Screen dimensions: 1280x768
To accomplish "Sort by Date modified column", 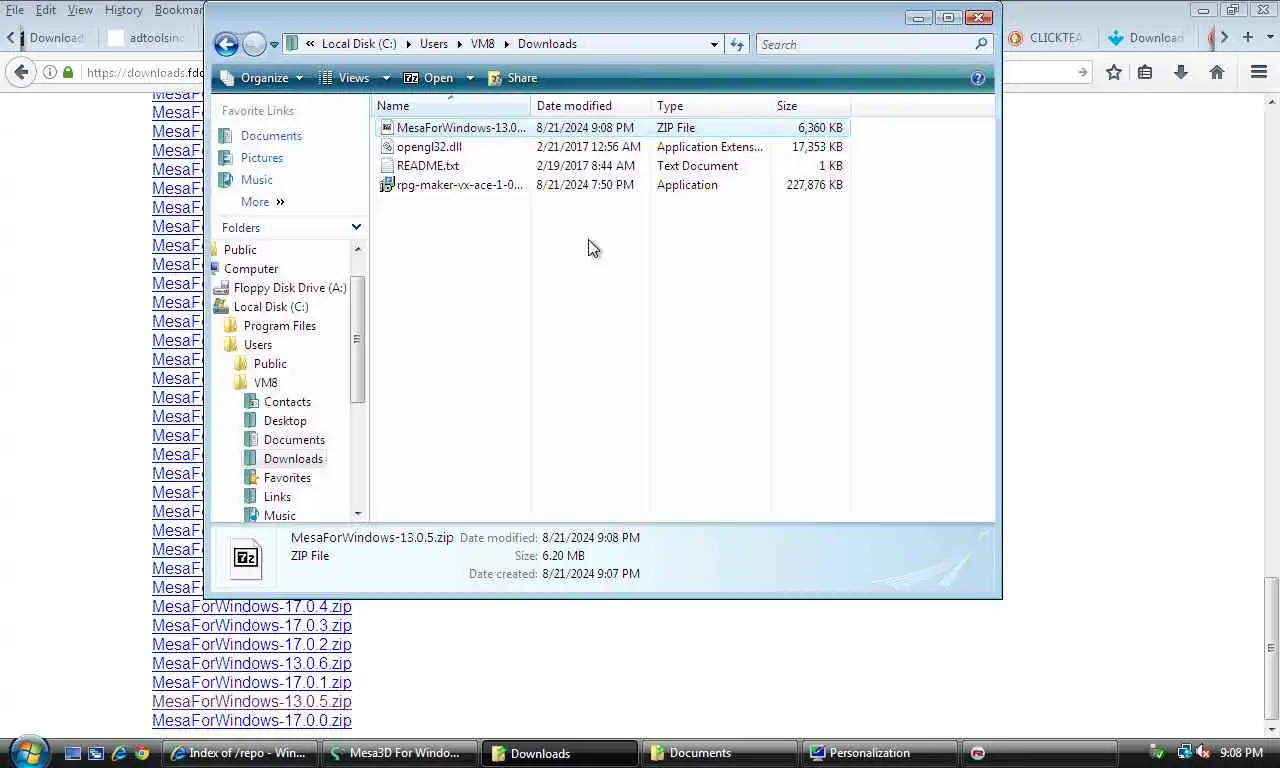I will tap(591, 106).
